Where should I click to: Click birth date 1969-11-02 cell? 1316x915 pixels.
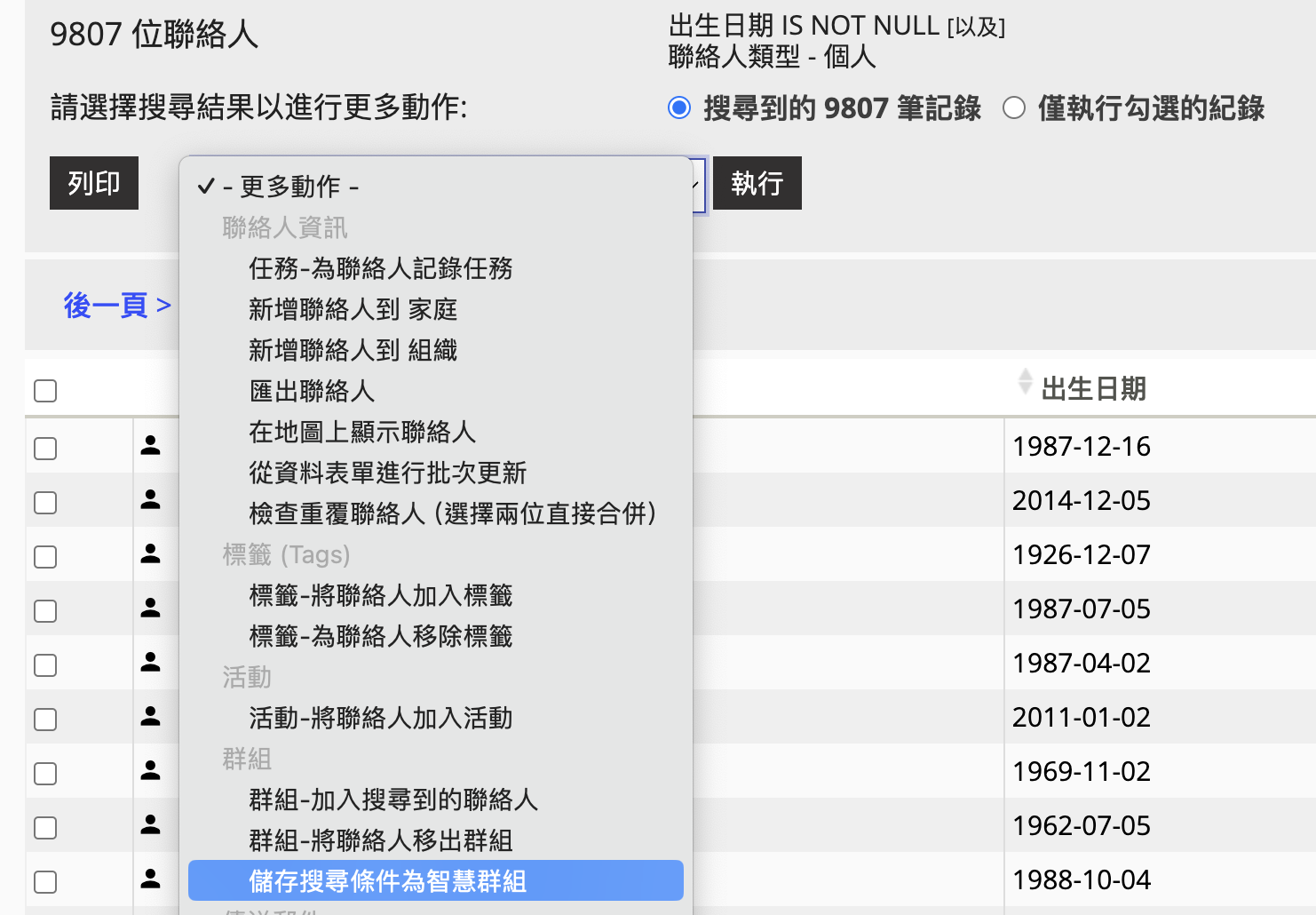(x=1082, y=771)
